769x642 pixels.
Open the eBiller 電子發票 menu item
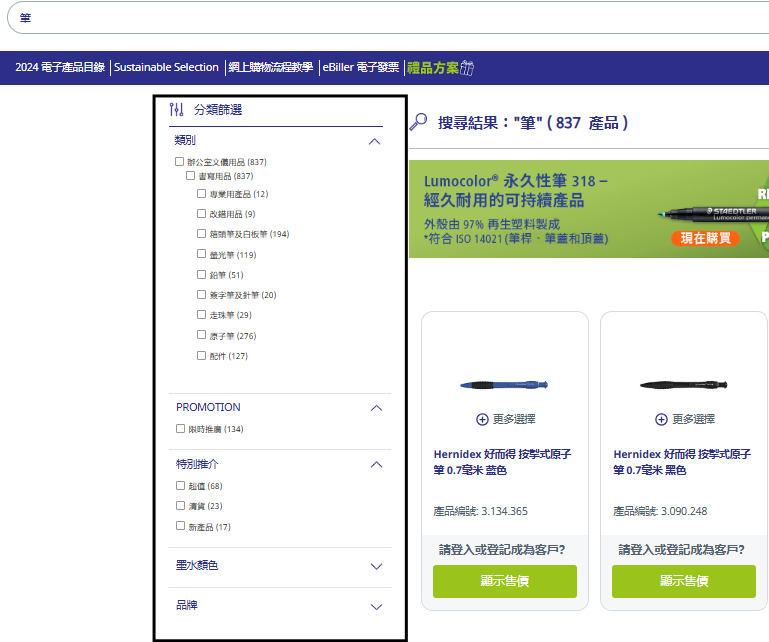(360, 67)
